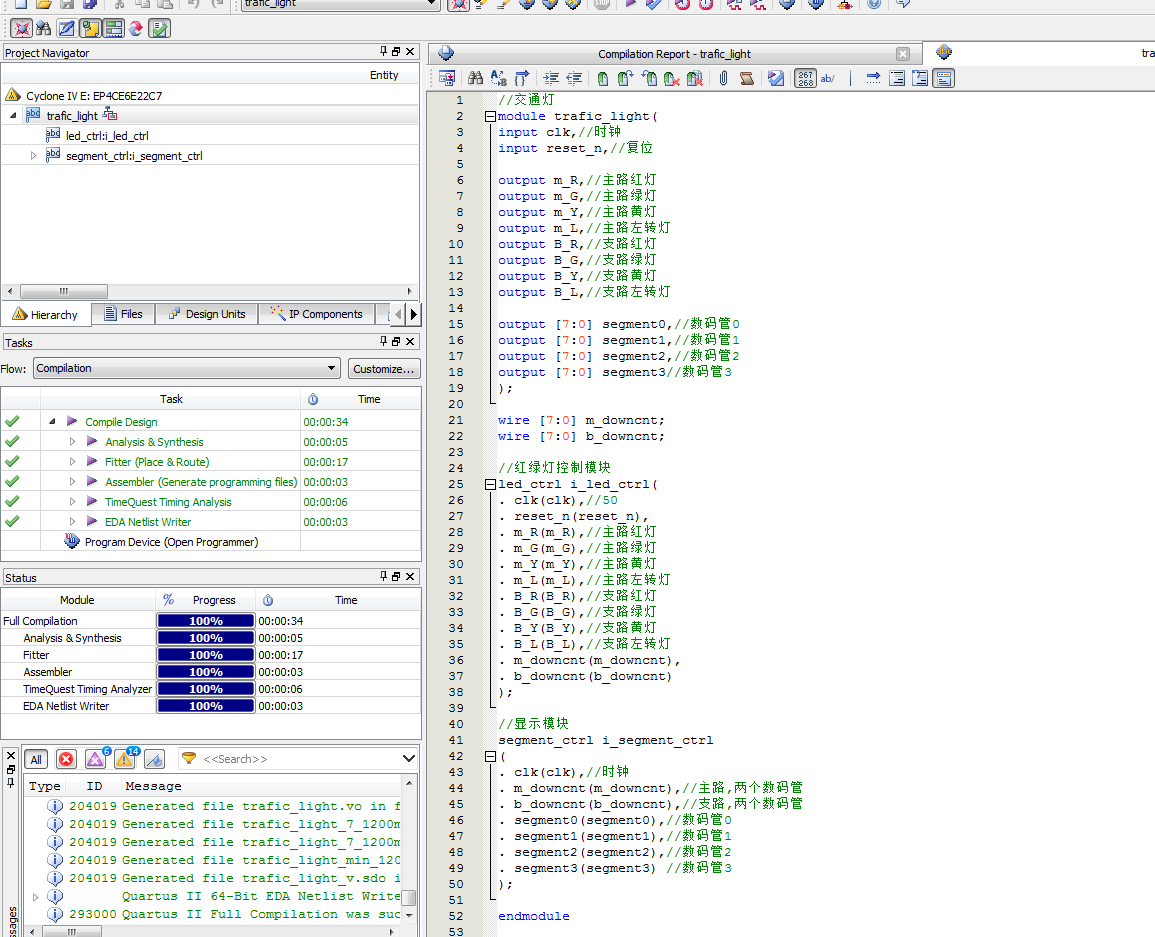Click the red-blue refresh arrows icon in second toolbar
1155x937 pixels.
(x=136, y=28)
